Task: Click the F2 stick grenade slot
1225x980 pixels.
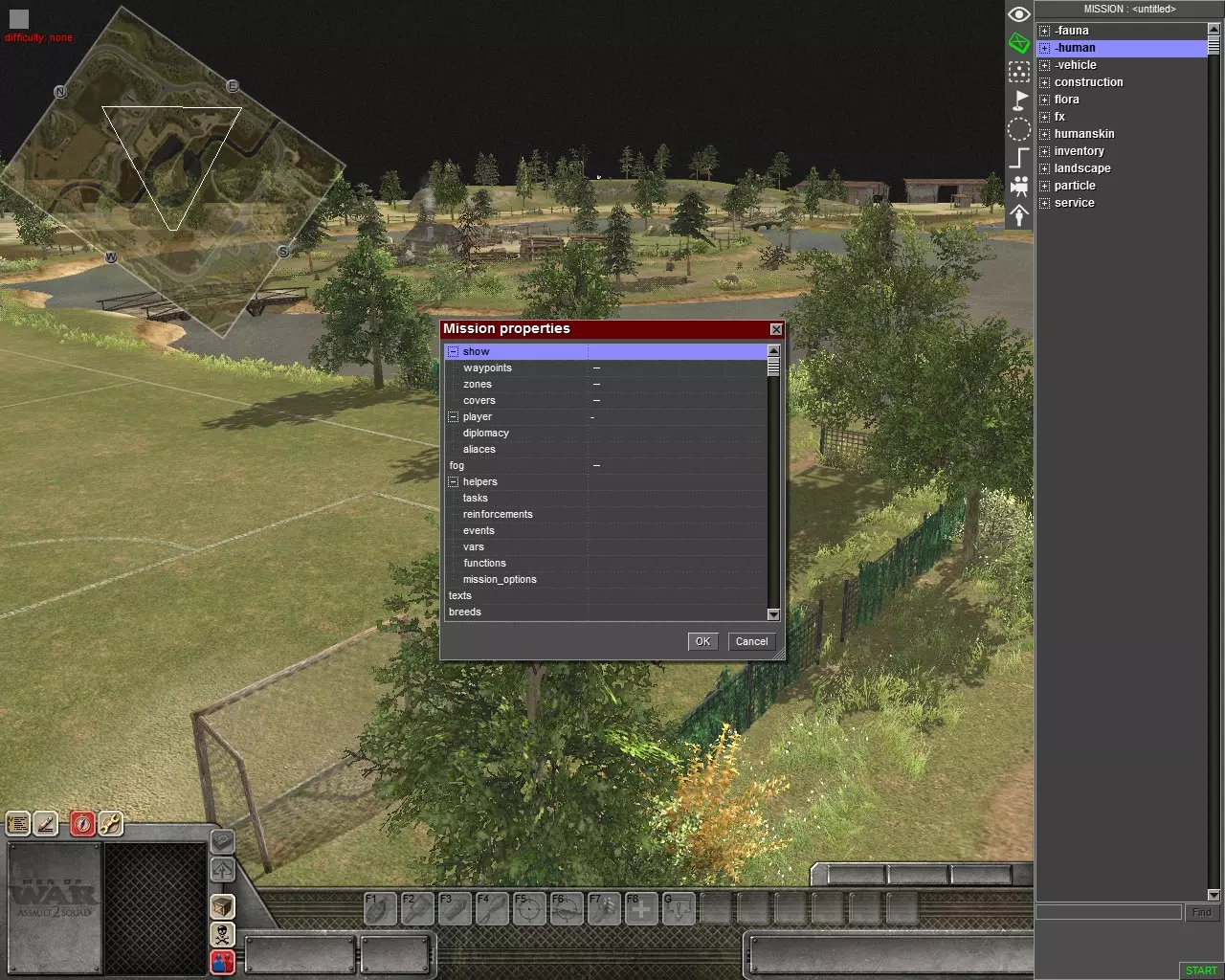Action: coord(417,908)
